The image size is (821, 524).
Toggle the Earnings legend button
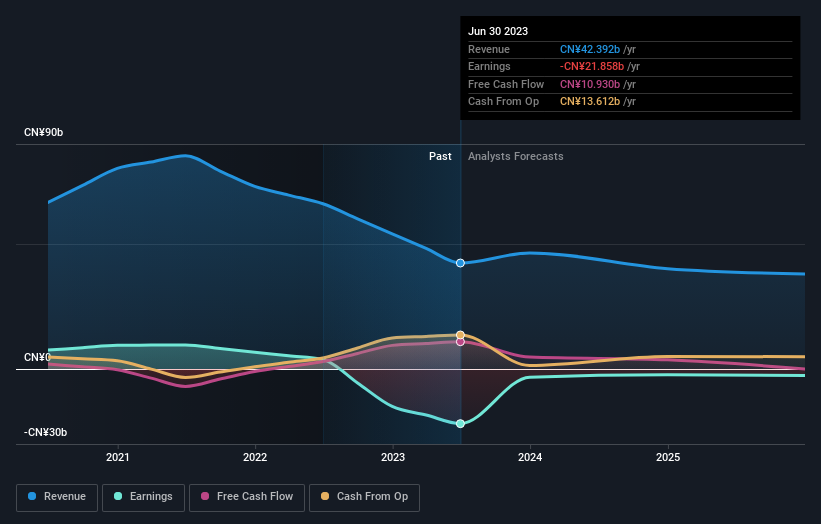point(143,497)
